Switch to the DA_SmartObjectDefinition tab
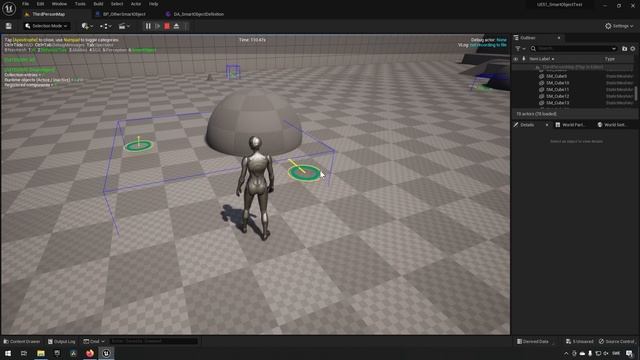Image resolution: width=640 pixels, height=360 pixels. click(x=198, y=14)
